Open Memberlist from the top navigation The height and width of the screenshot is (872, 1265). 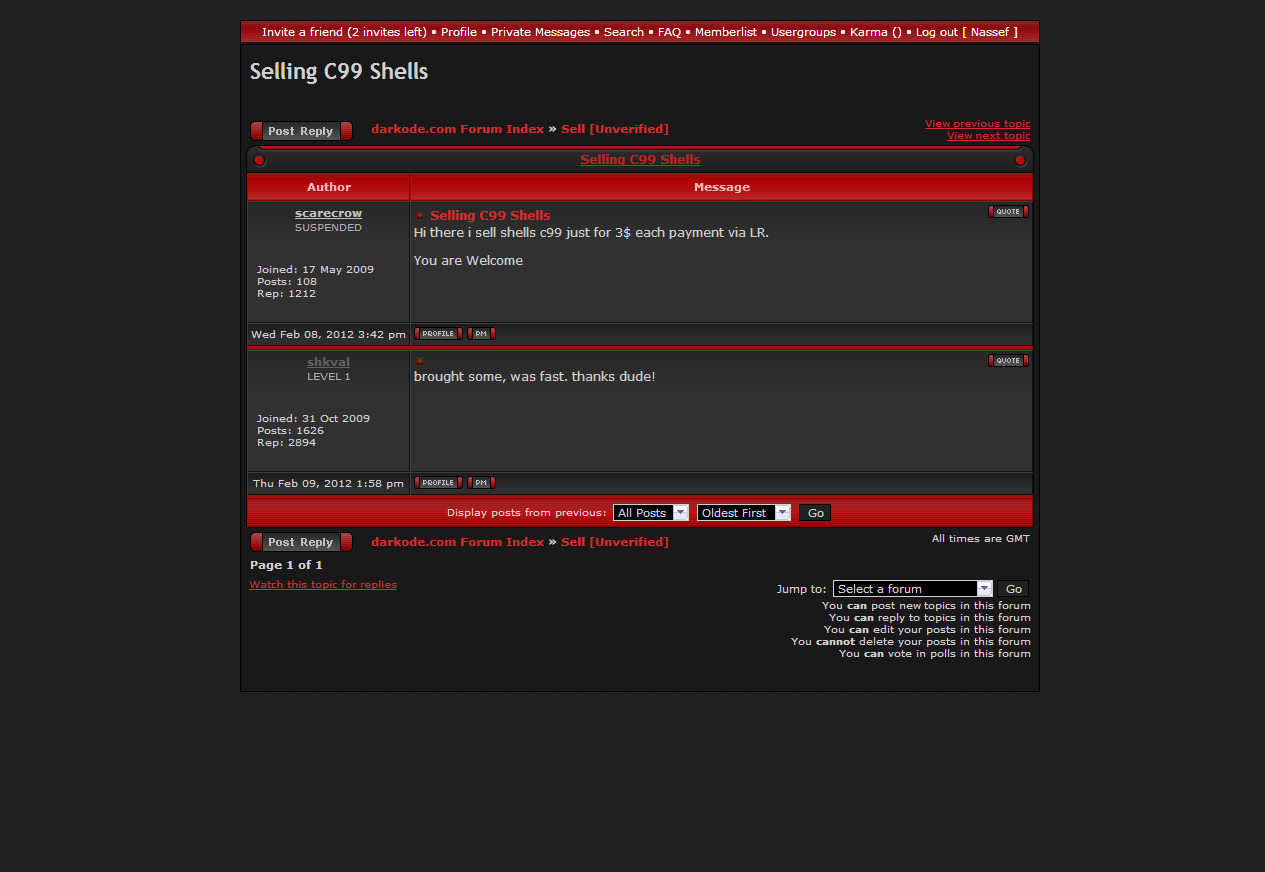click(726, 32)
